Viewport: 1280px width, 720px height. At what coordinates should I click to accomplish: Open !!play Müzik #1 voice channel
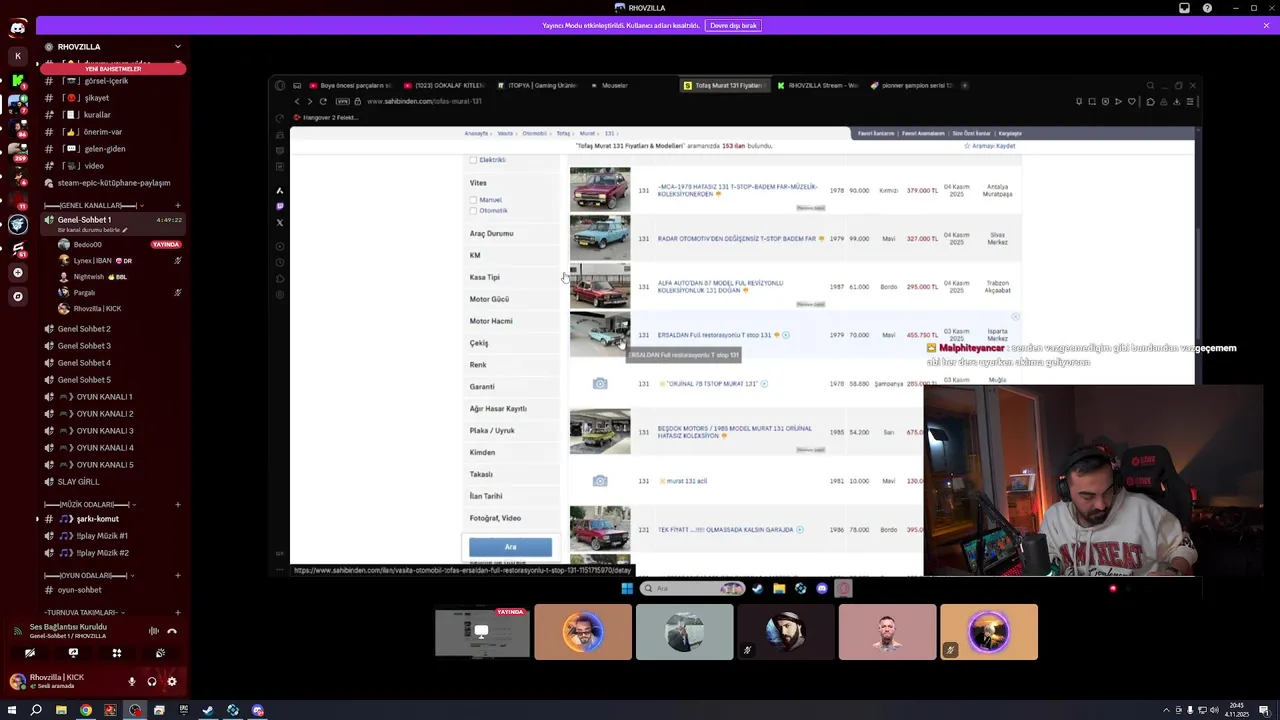click(102, 536)
